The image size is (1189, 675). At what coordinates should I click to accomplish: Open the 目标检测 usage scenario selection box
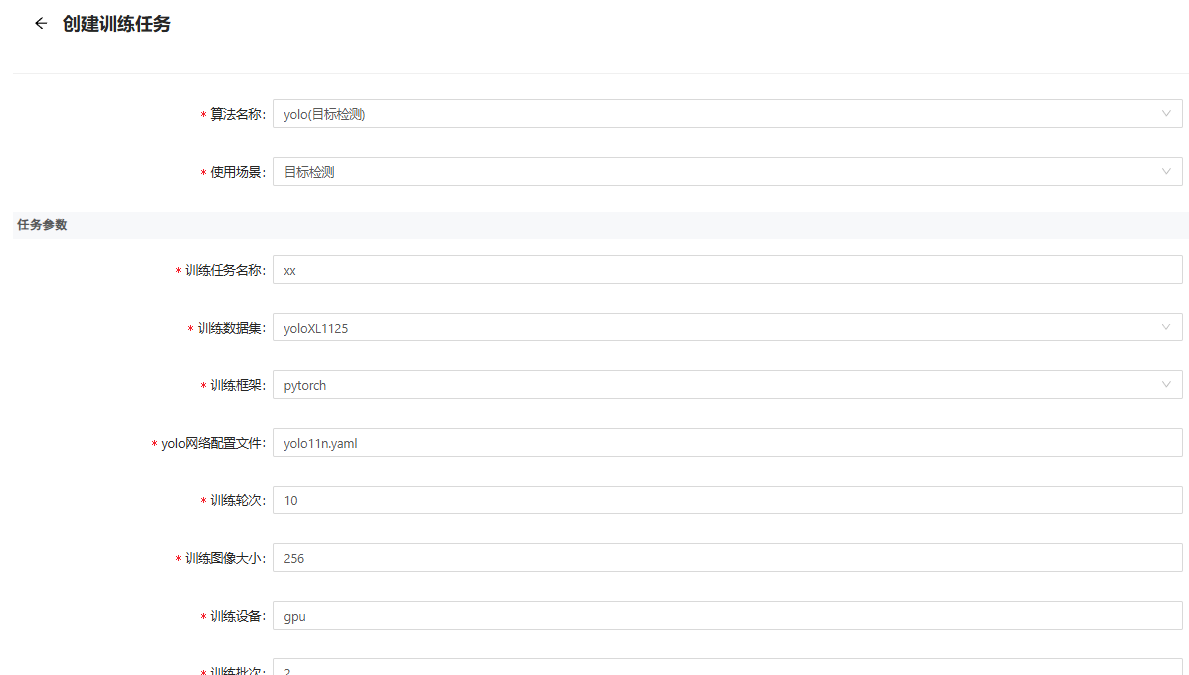(x=700, y=172)
